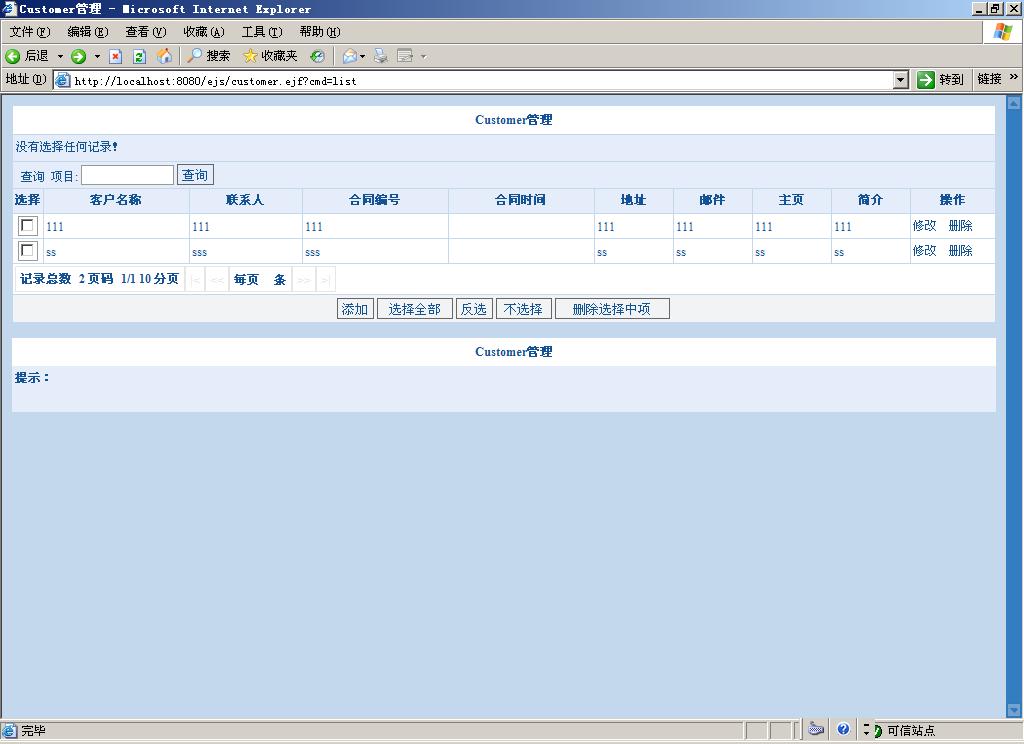Expand the address bar dropdown

click(901, 80)
